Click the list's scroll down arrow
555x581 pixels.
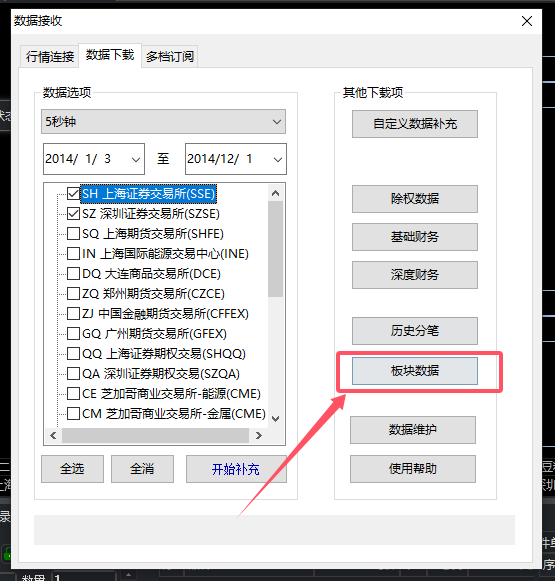[x=275, y=419]
